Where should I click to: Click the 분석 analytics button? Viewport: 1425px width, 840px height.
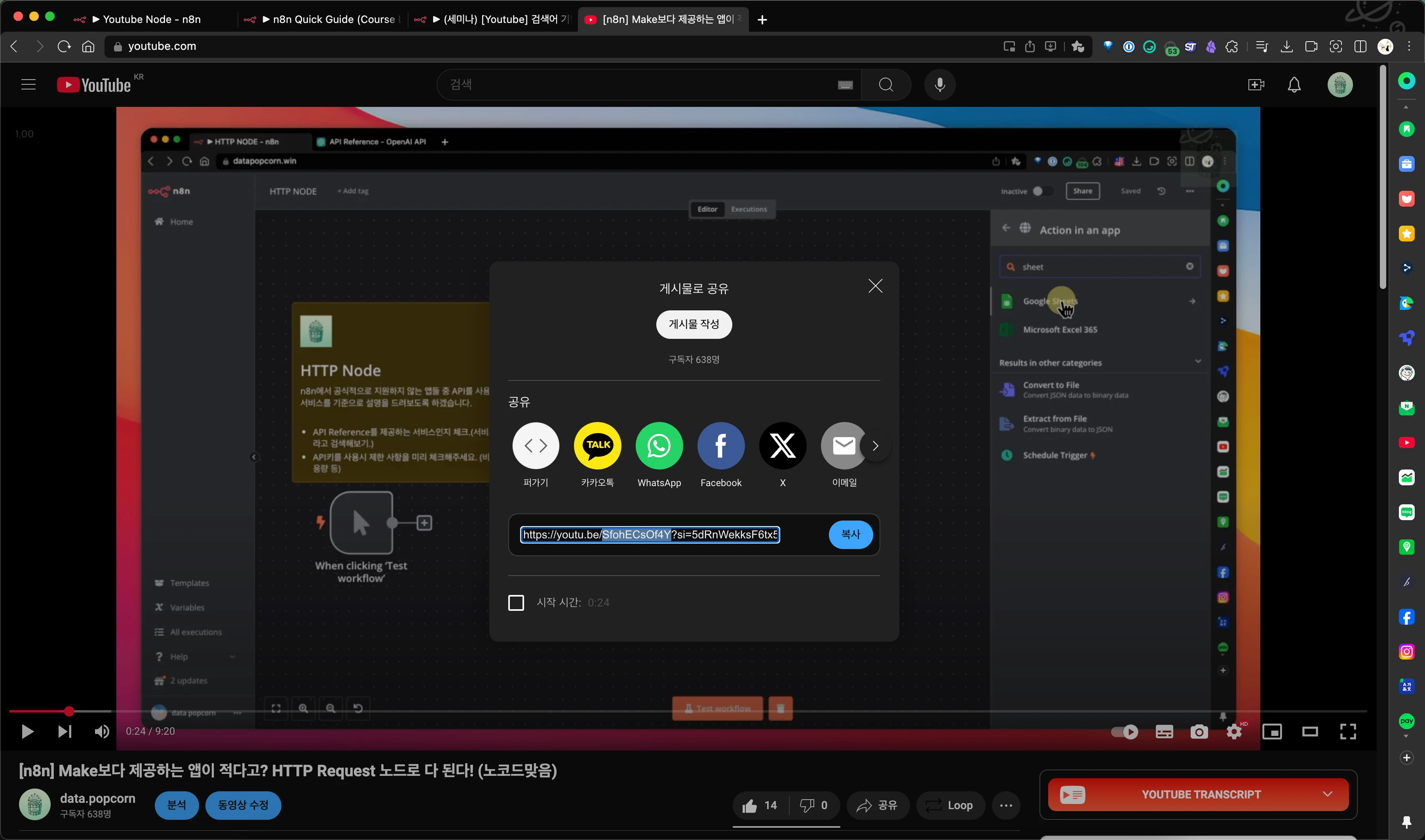tap(177, 805)
